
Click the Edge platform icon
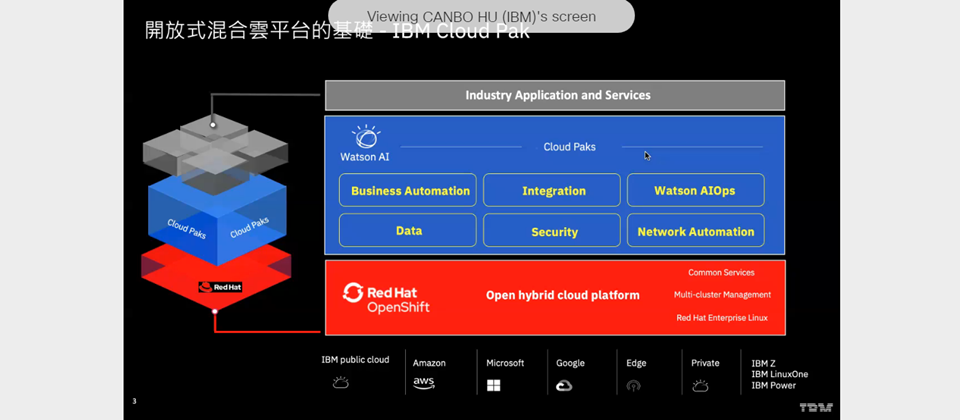(634, 386)
